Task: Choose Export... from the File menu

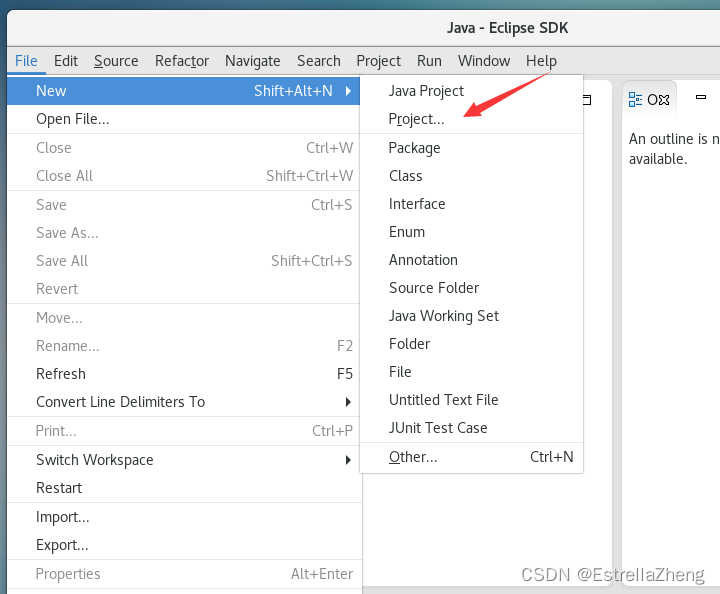Action: tap(183, 545)
